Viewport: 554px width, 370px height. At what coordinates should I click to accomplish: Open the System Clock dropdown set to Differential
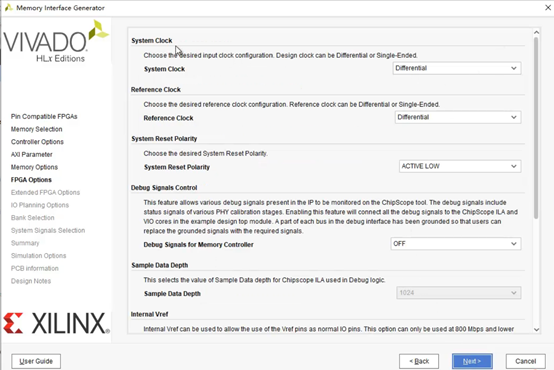pos(456,68)
